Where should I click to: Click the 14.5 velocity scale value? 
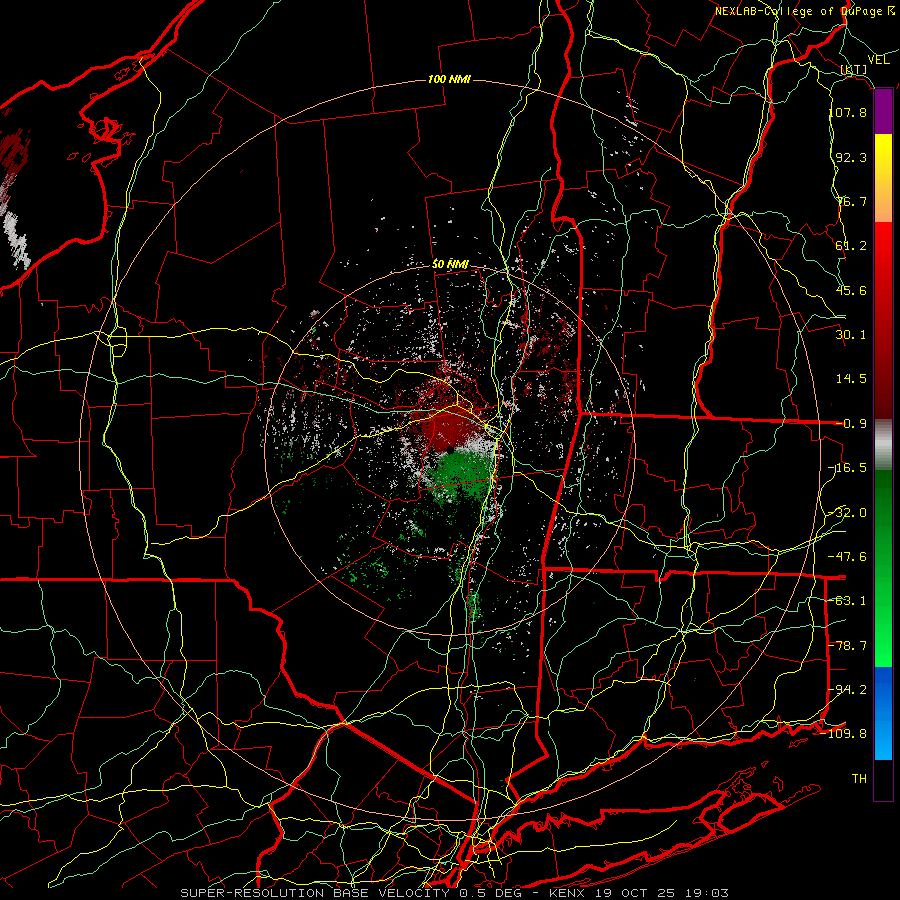pyautogui.click(x=851, y=379)
